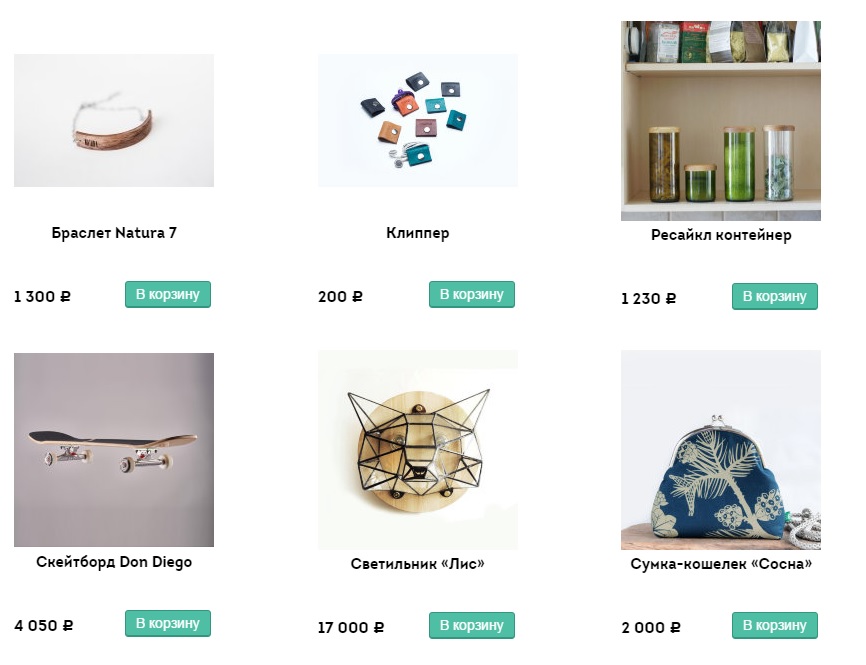Add Скейтборд Don Diego to cart

click(168, 624)
